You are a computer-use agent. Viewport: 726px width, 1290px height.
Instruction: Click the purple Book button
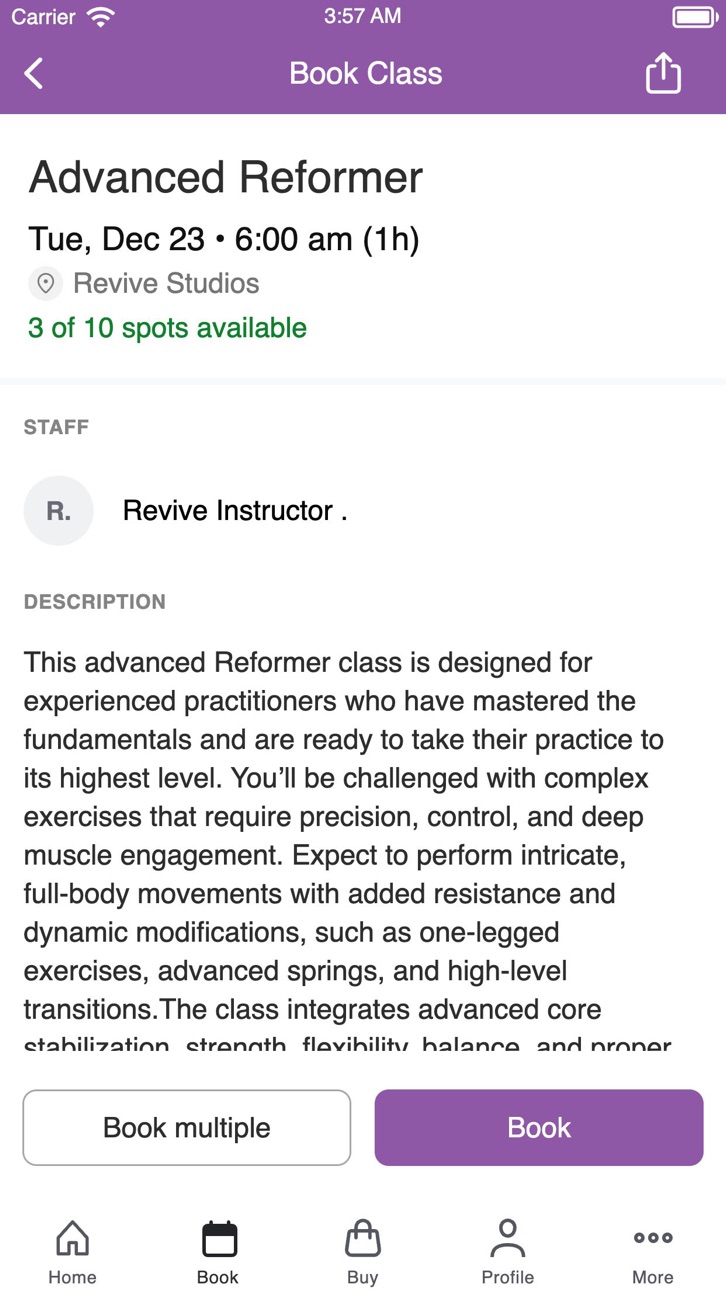[x=539, y=1127]
